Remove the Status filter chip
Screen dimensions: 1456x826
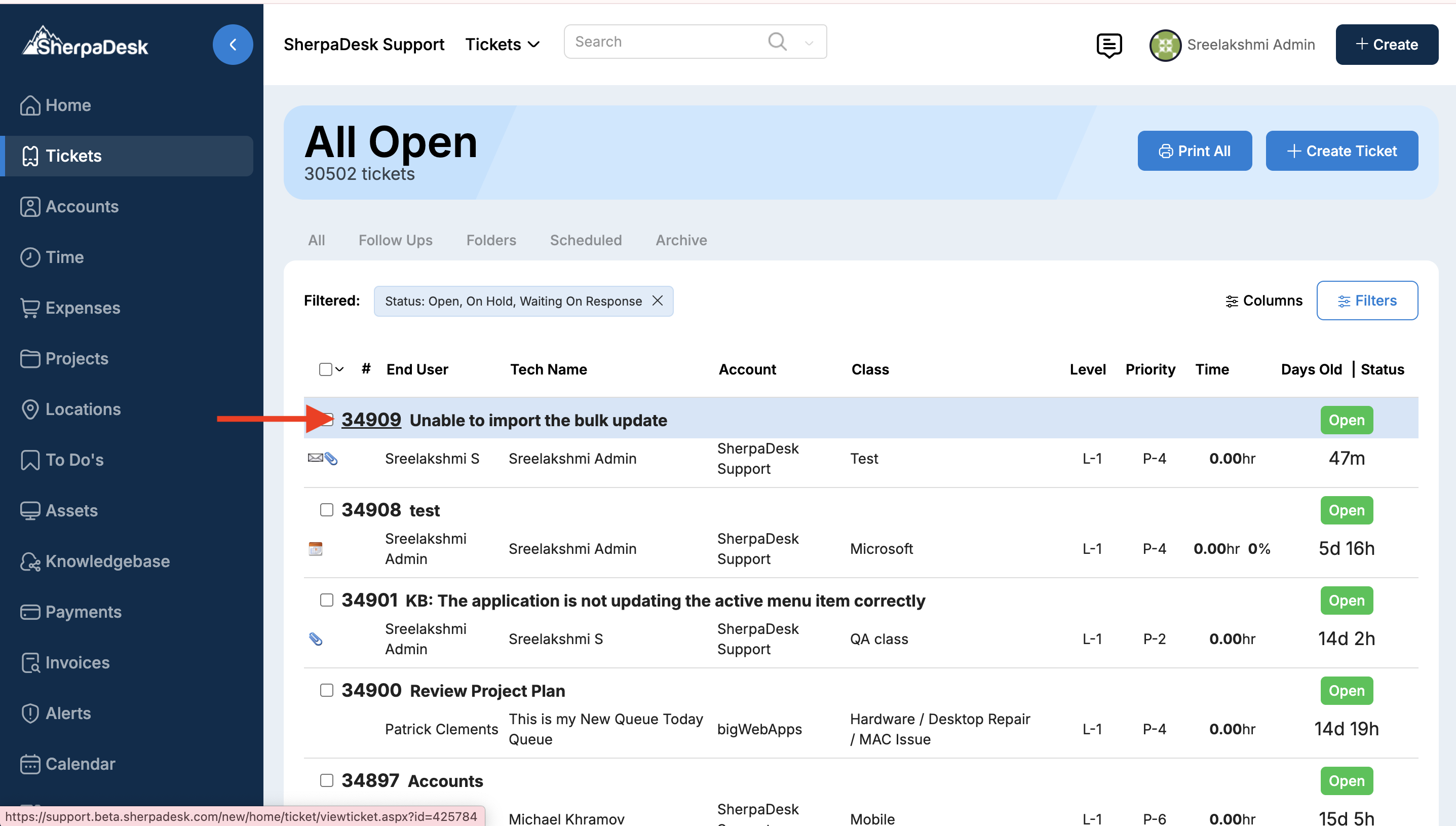(x=657, y=301)
